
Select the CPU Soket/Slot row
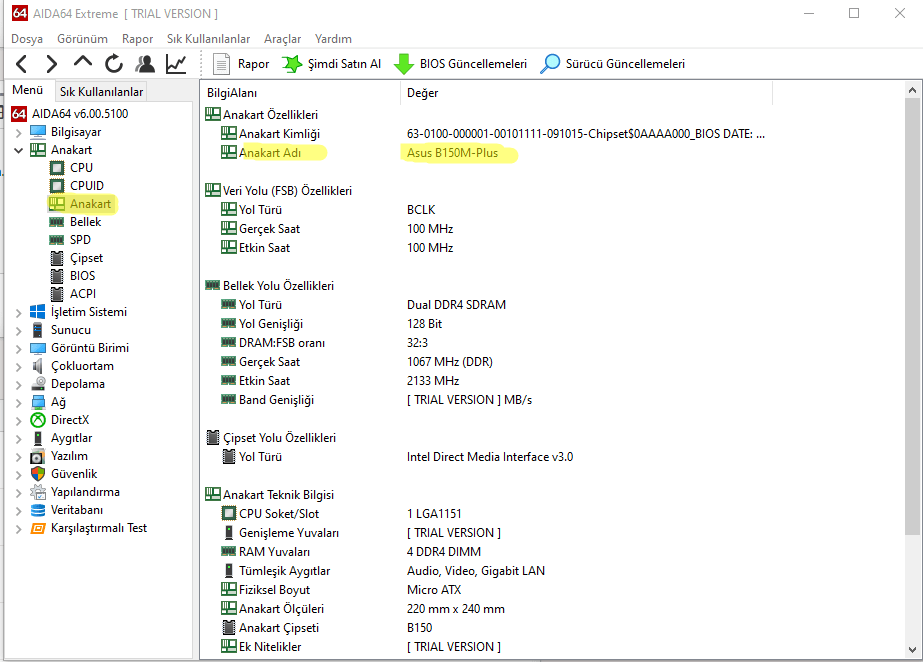click(341, 514)
